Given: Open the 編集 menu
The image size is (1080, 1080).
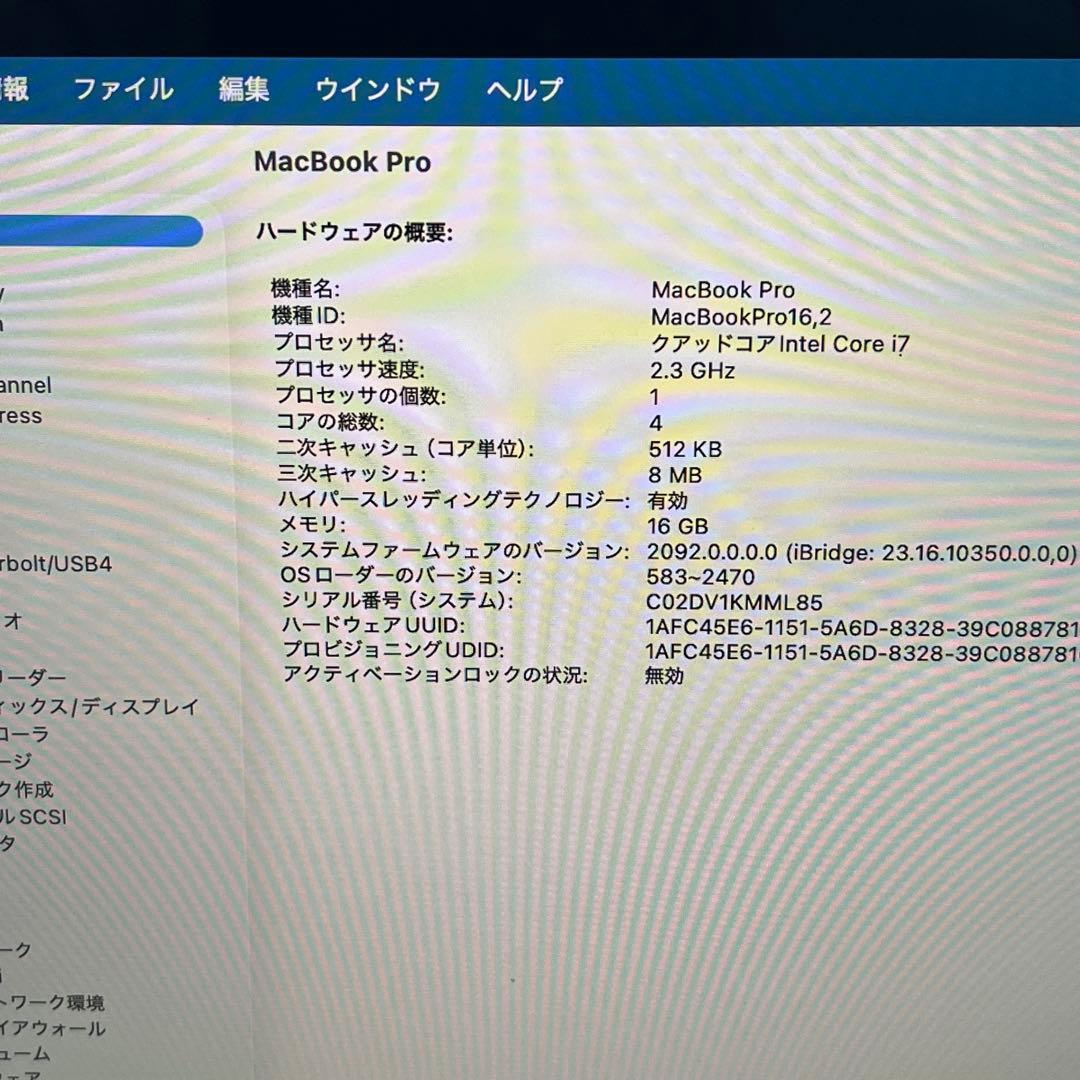Looking at the screenshot, I should [x=244, y=90].
